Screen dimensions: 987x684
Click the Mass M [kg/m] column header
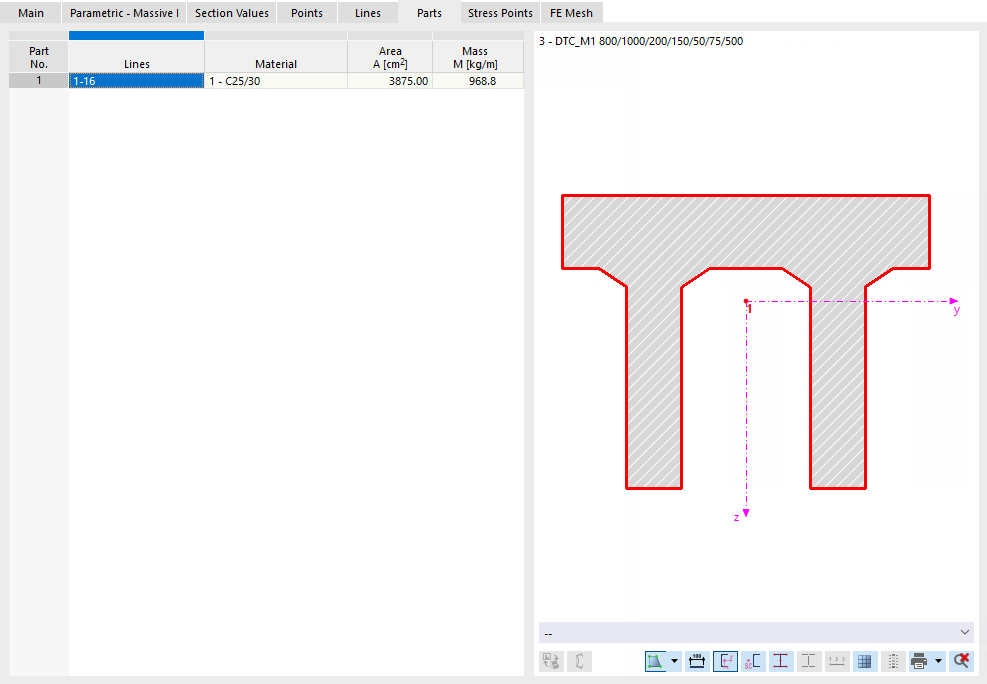477,57
